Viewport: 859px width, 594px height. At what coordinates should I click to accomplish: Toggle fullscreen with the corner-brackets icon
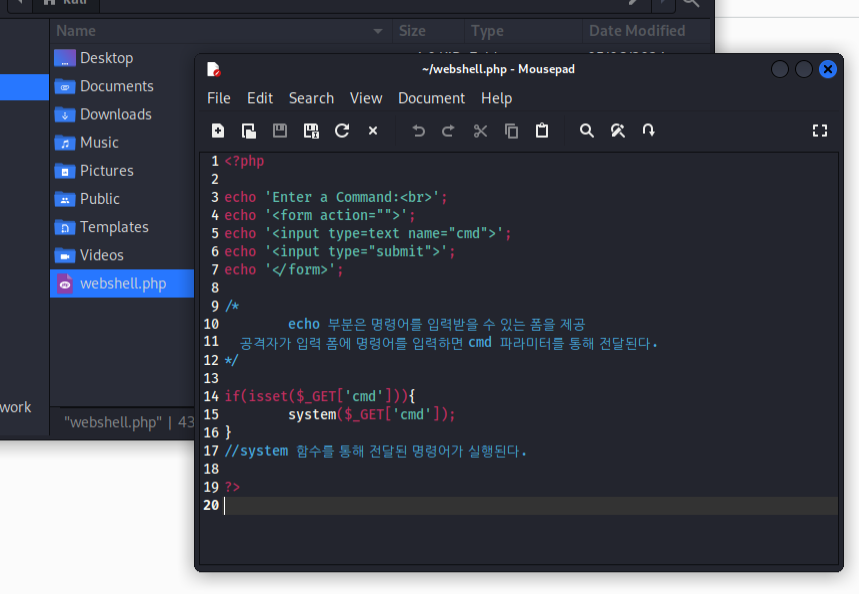click(820, 130)
